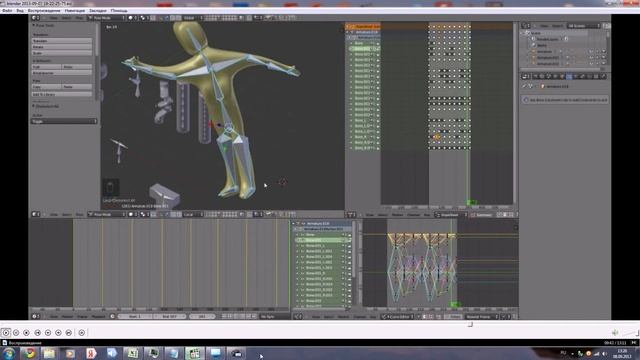Screen dimensions: 640x360
Task: Open the Windows Start menu
Action: [x=9, y=353]
